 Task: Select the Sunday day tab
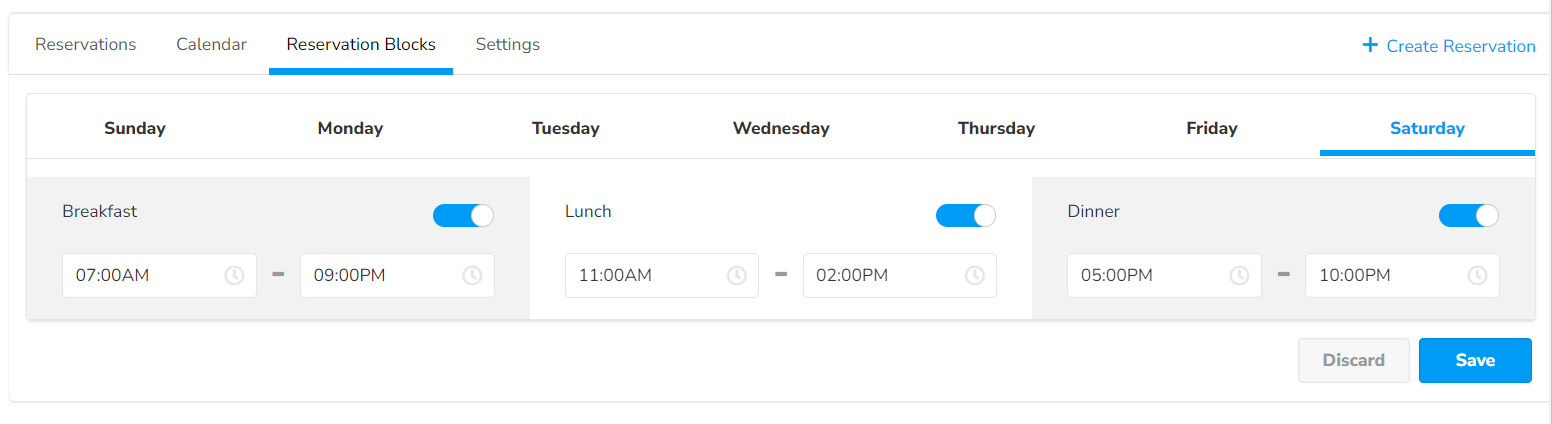click(x=135, y=128)
